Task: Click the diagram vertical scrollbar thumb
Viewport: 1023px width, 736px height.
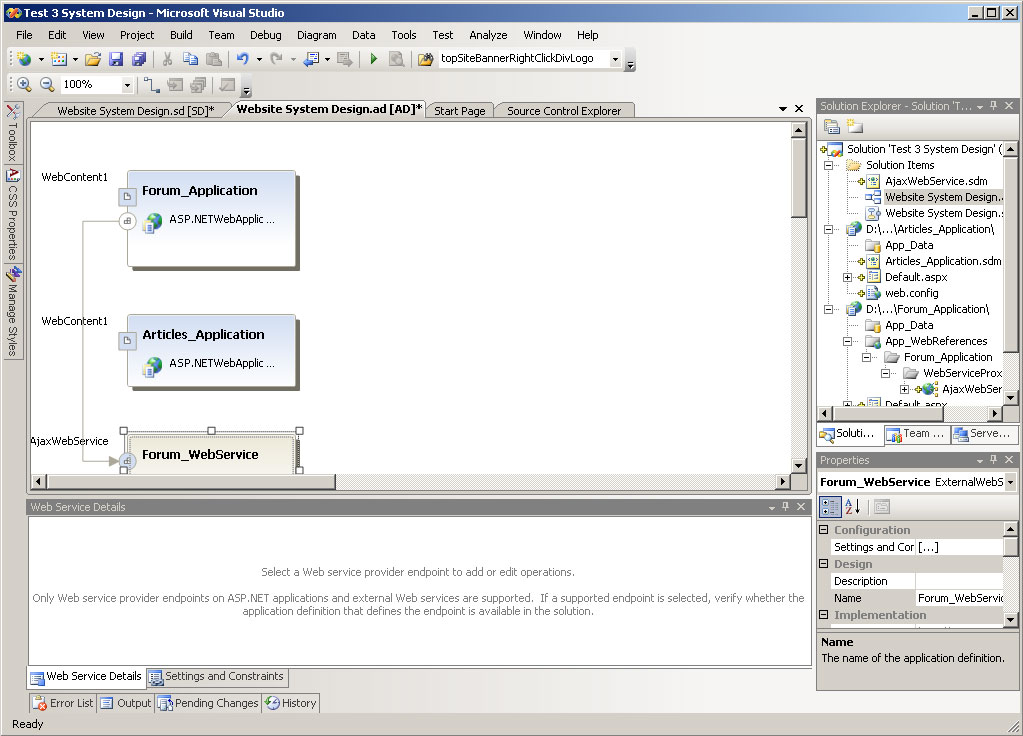Action: point(799,177)
